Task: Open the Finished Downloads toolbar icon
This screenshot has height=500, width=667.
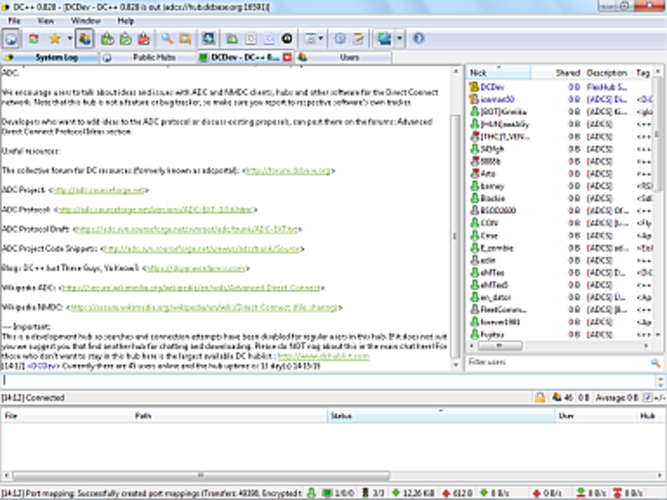Action: [126, 39]
